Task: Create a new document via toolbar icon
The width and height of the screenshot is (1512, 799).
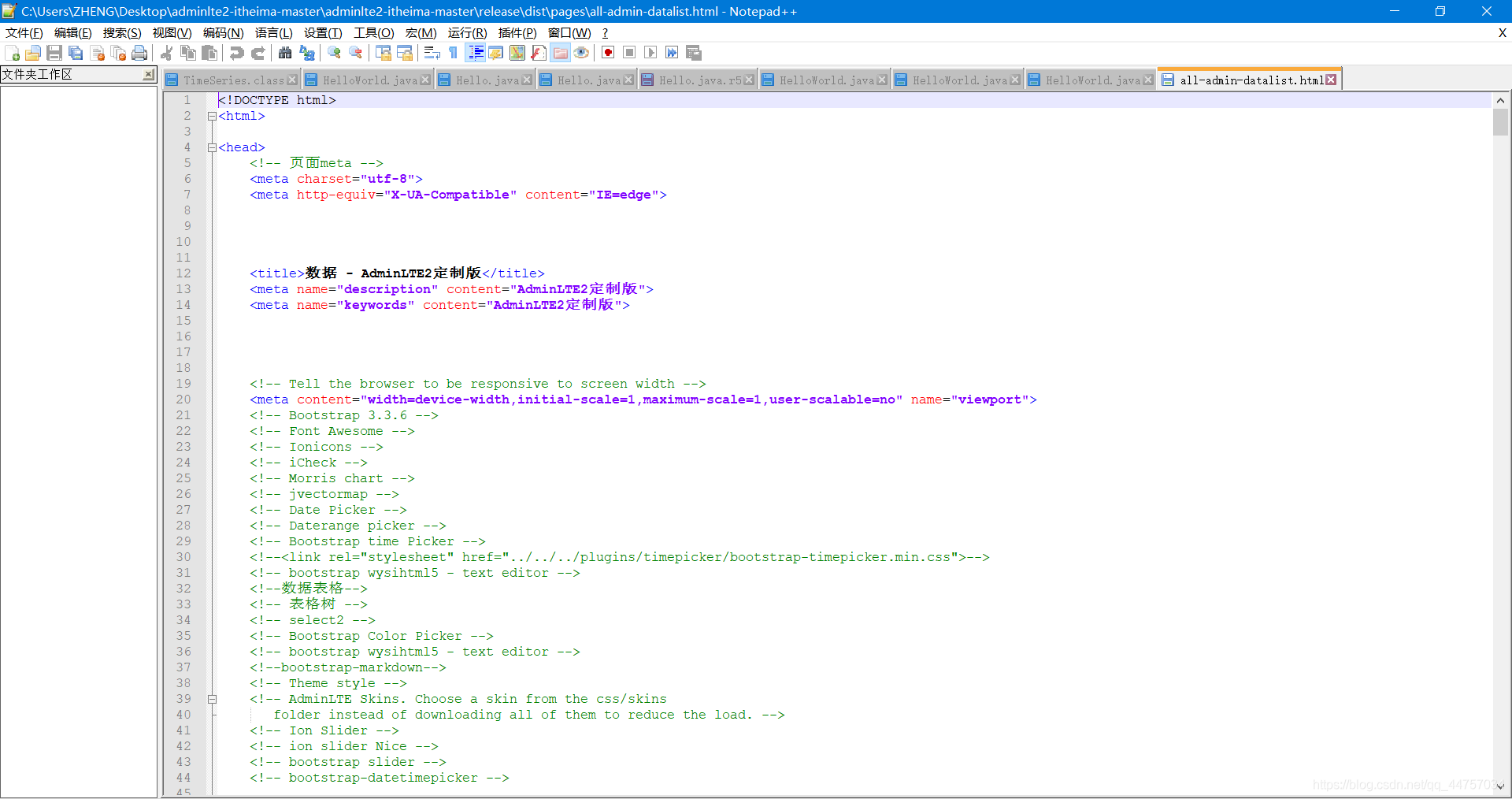Action: click(x=12, y=53)
